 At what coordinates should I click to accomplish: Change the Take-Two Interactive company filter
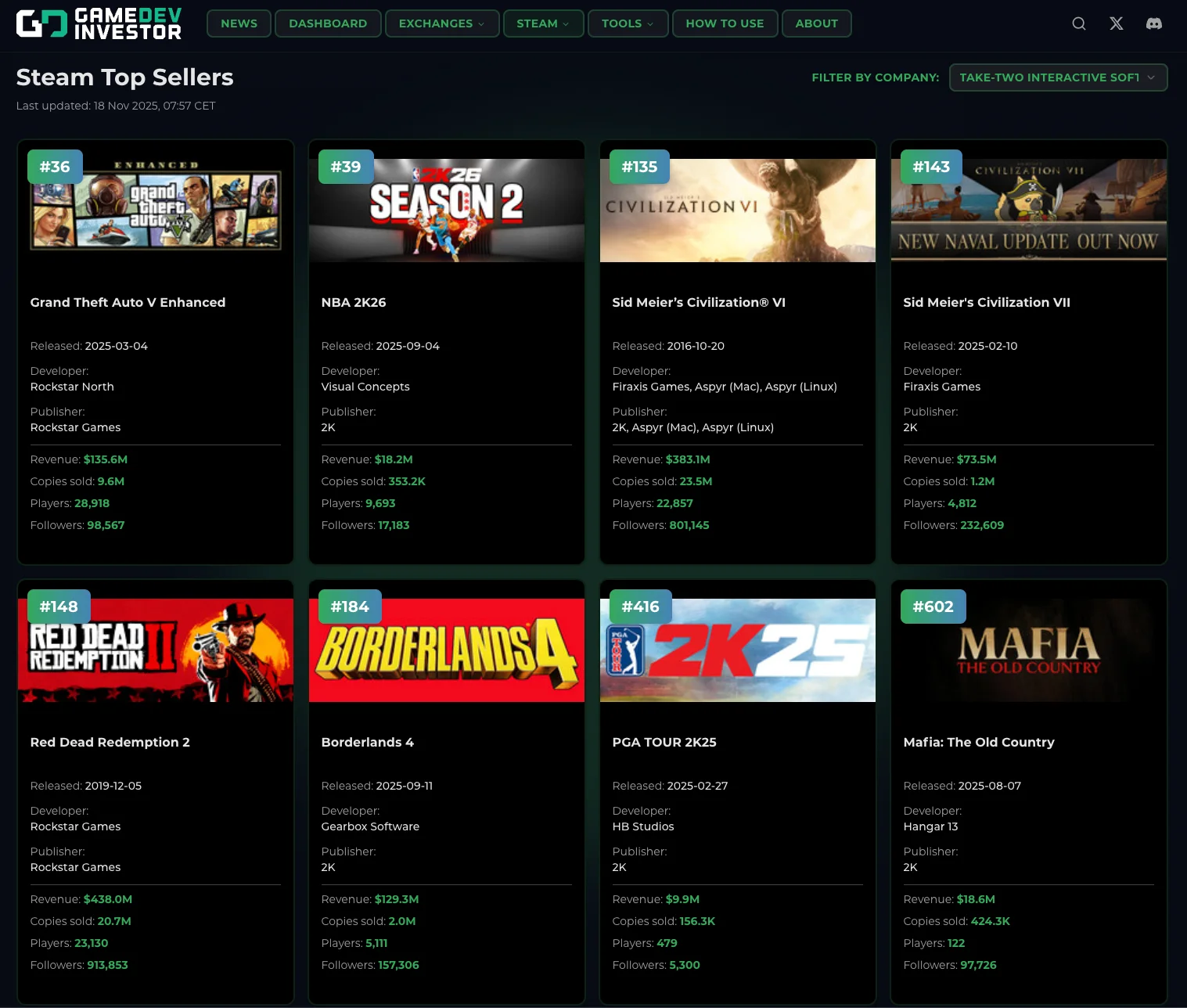1058,77
